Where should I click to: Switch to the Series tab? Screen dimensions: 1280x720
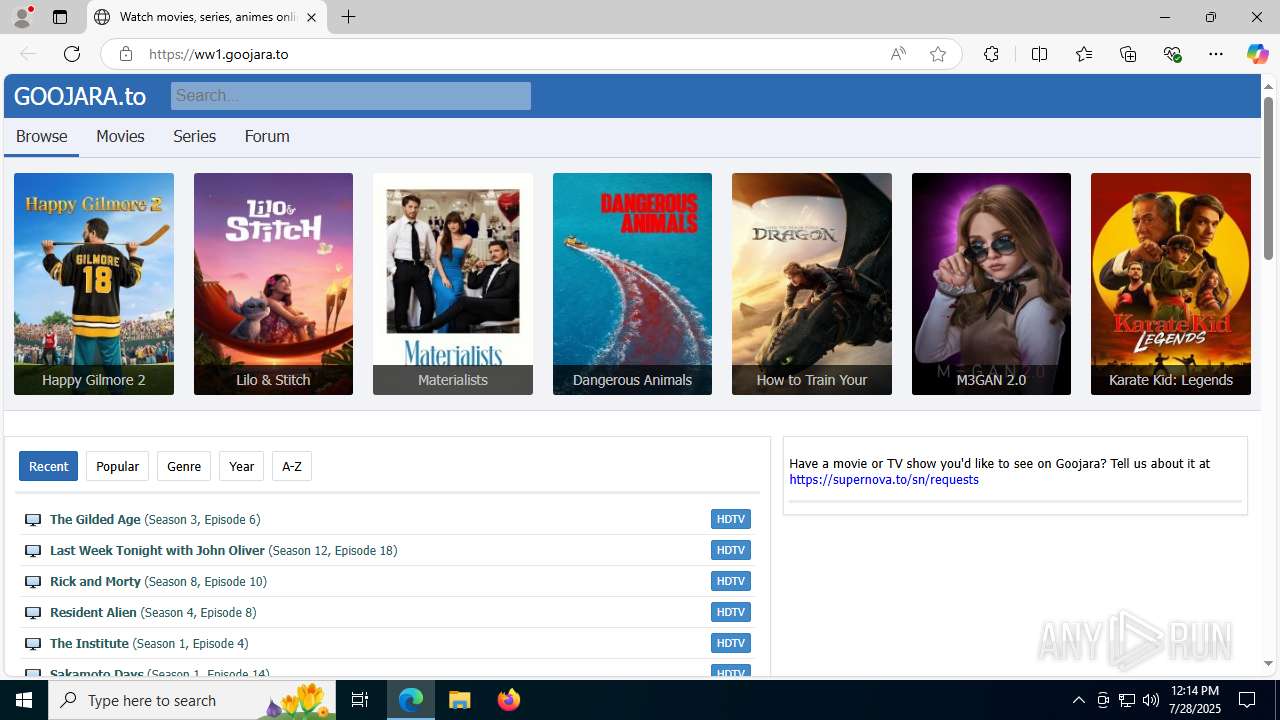pos(194,136)
